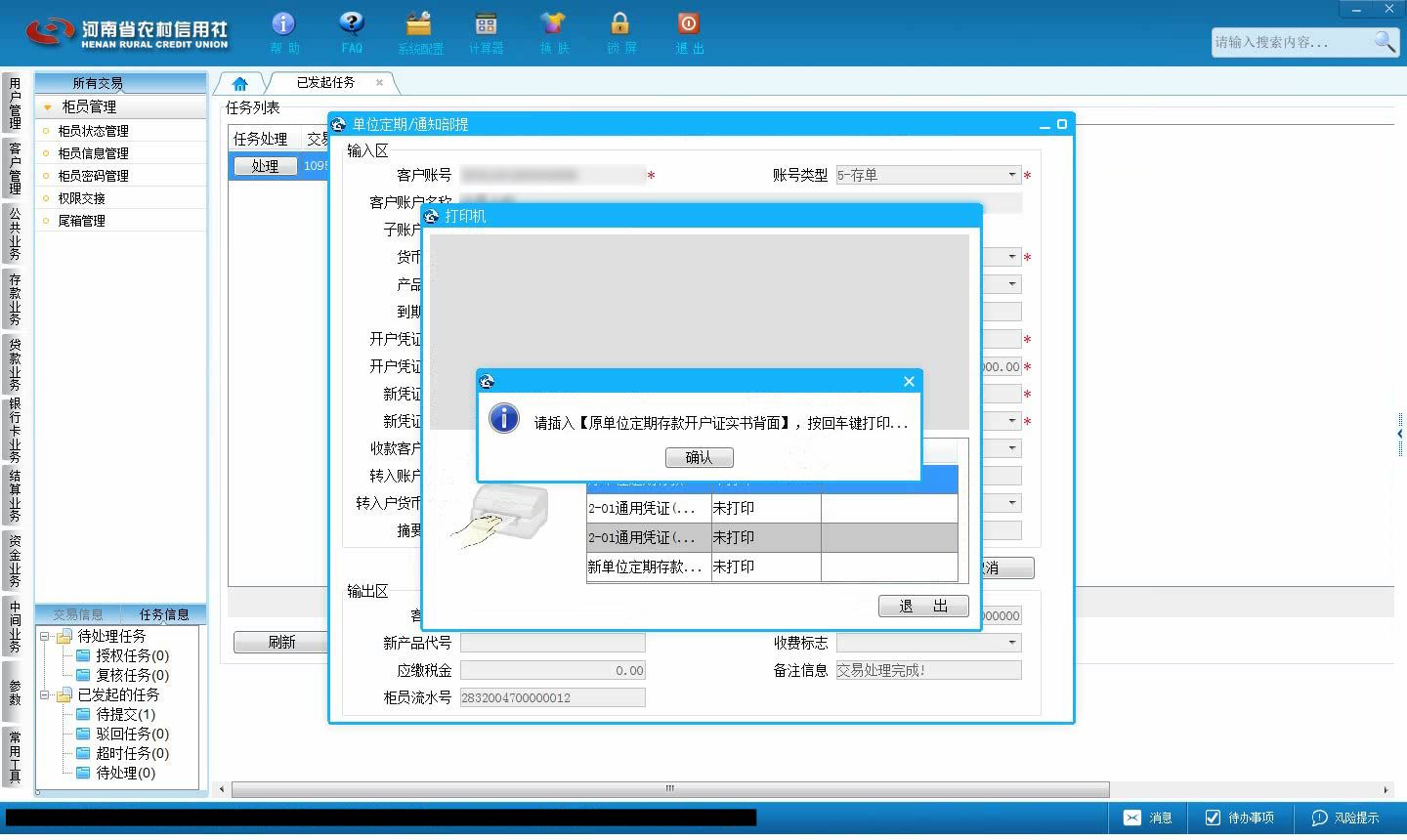Switch to the 任务信息 tab
Image resolution: width=1407 pixels, height=840 pixels.
pos(164,614)
